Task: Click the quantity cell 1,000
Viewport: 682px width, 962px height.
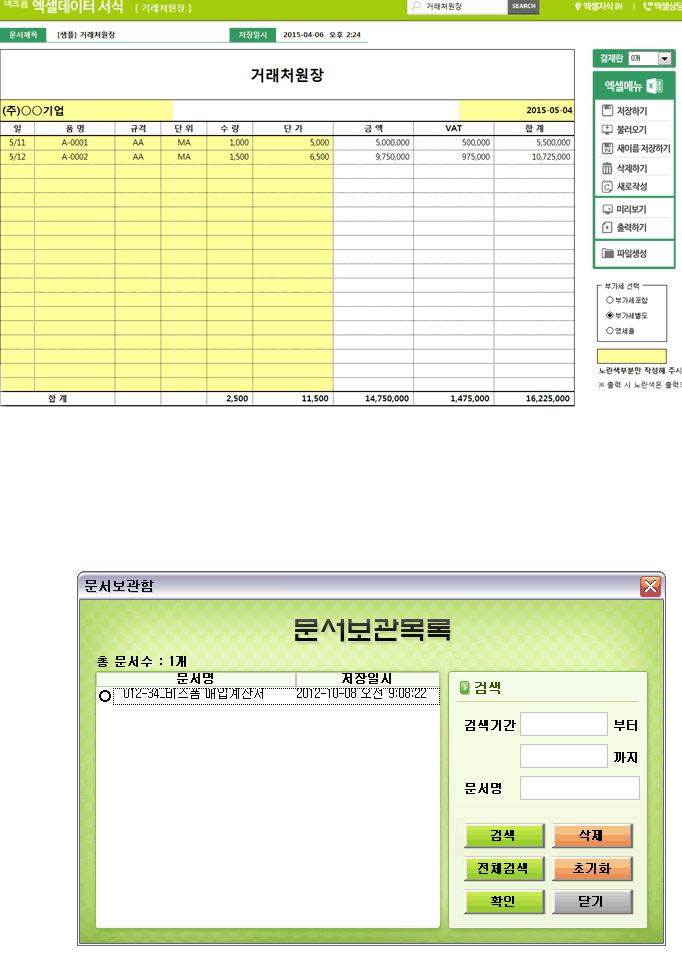Action: pos(229,142)
